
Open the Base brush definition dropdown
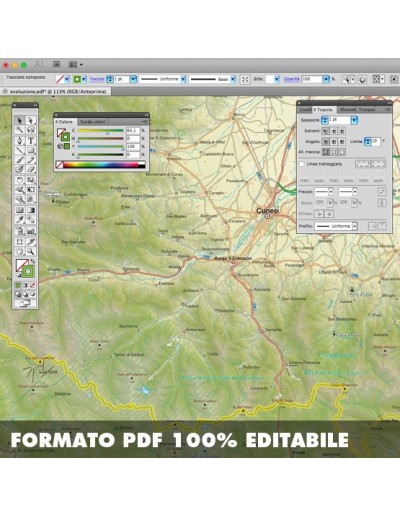[233, 79]
